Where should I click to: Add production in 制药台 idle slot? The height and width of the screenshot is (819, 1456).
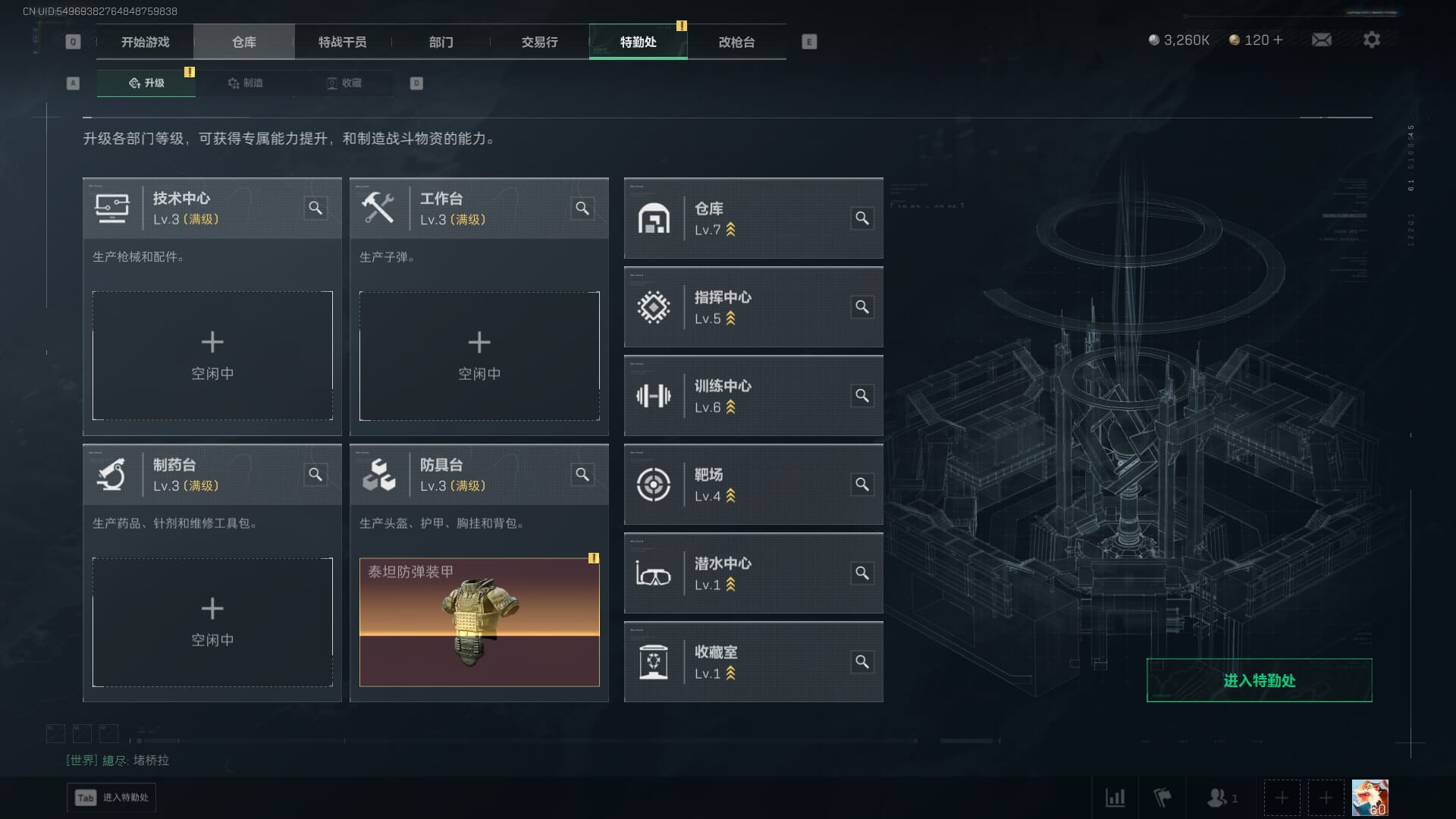click(x=212, y=622)
